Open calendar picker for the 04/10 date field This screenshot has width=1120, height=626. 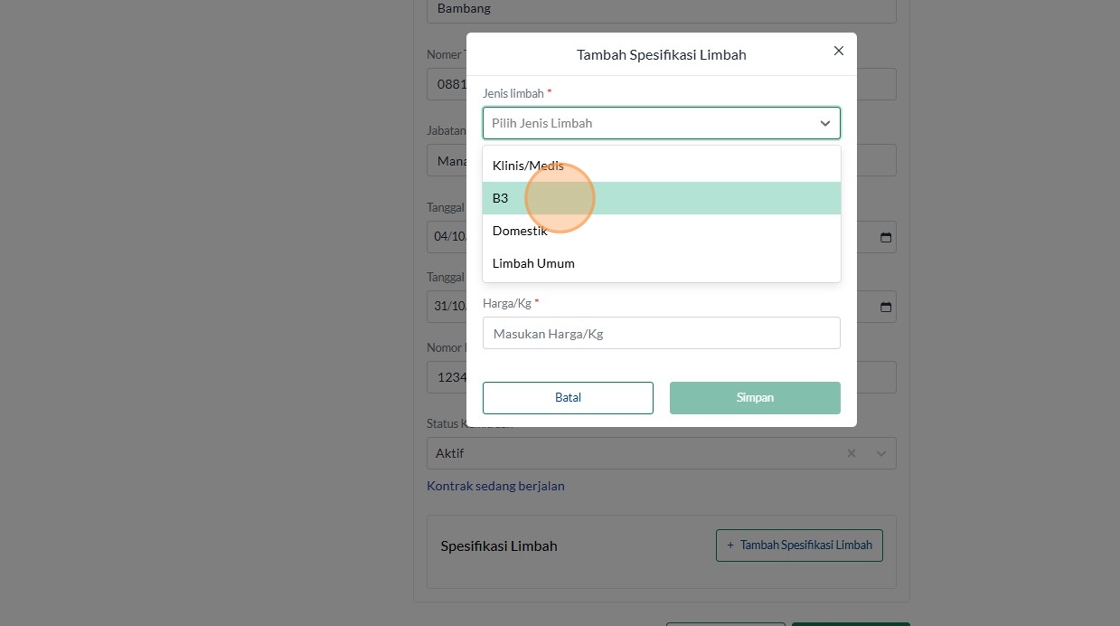tap(885, 238)
